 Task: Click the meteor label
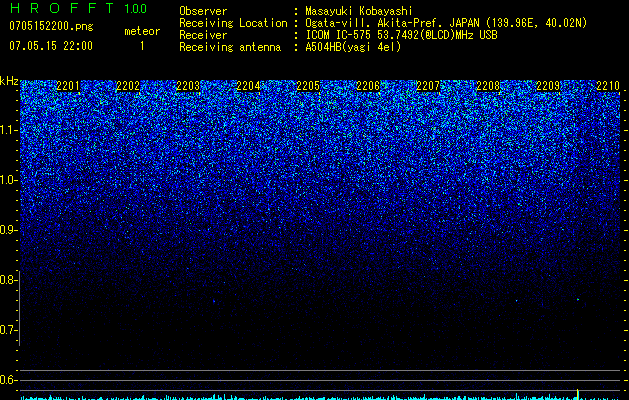pos(142,31)
